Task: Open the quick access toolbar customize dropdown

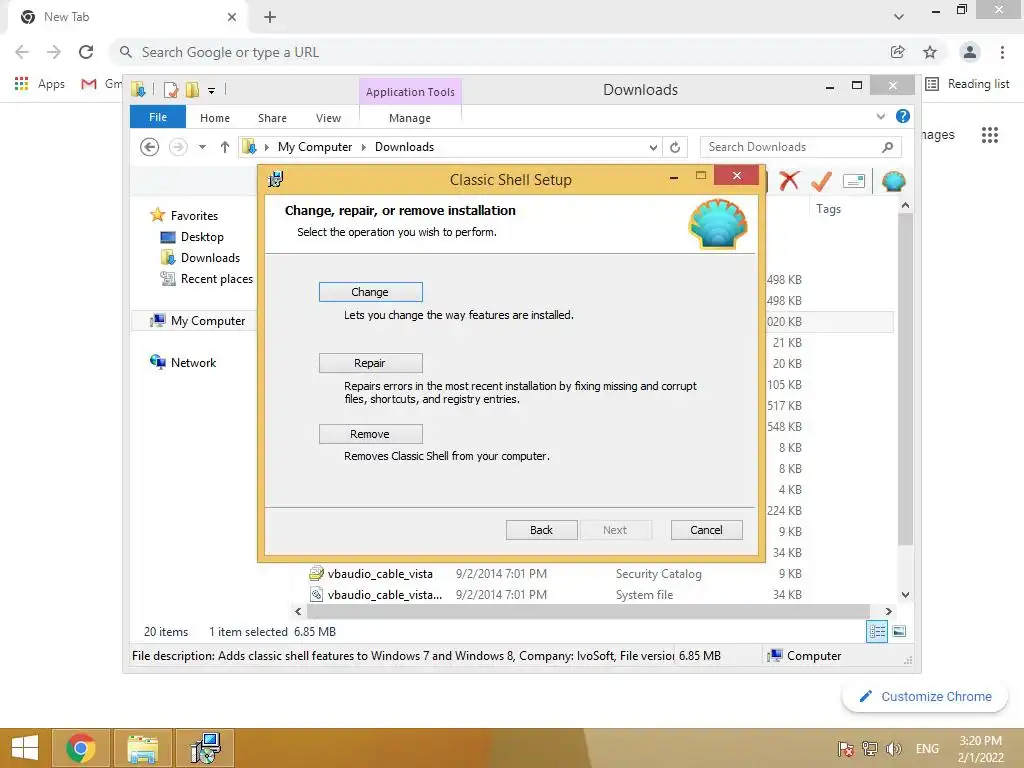Action: point(212,91)
